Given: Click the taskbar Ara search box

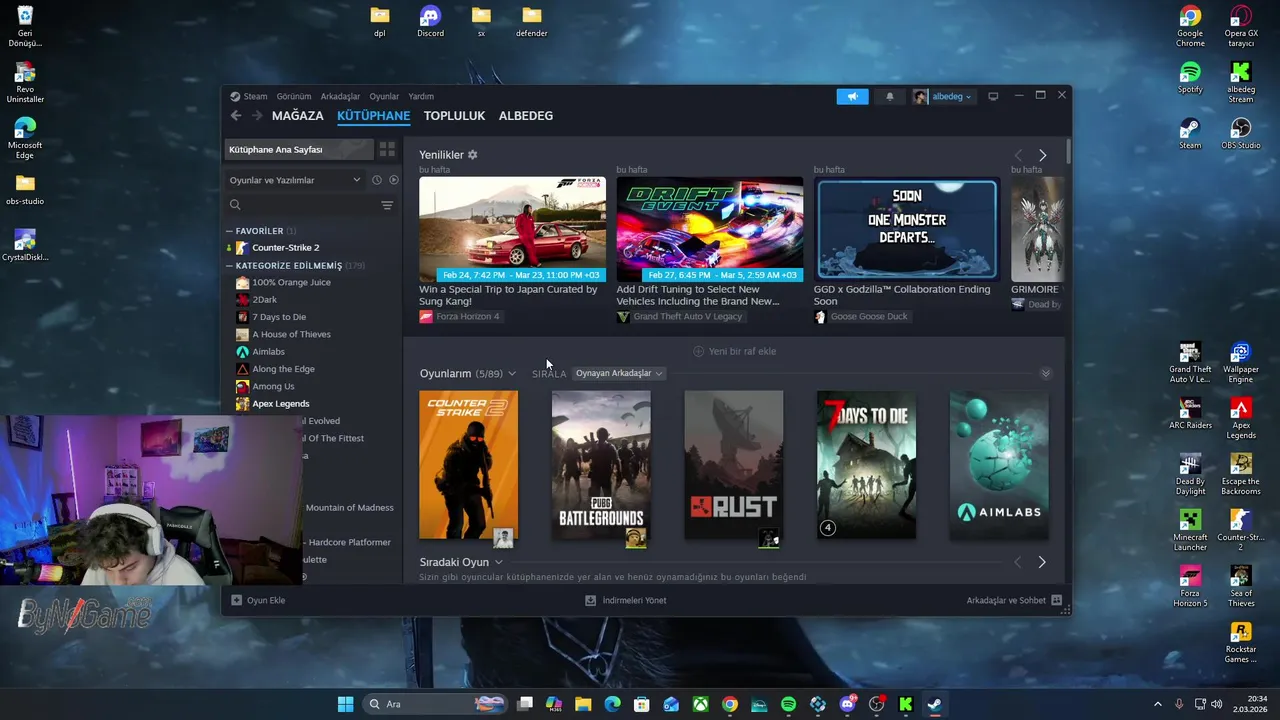Looking at the screenshot, I should click(435, 704).
